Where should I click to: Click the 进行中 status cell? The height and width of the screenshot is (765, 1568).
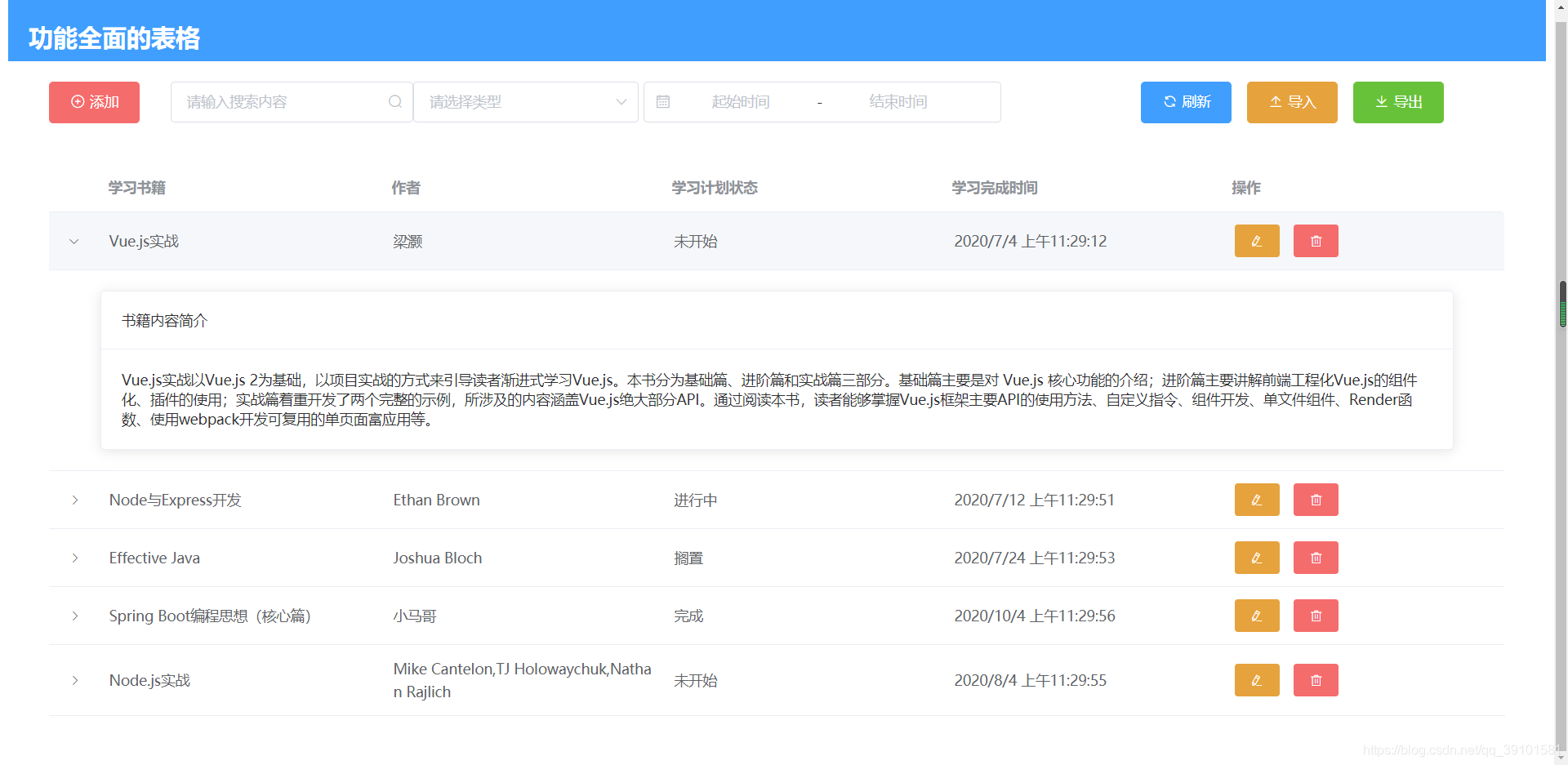click(x=696, y=500)
